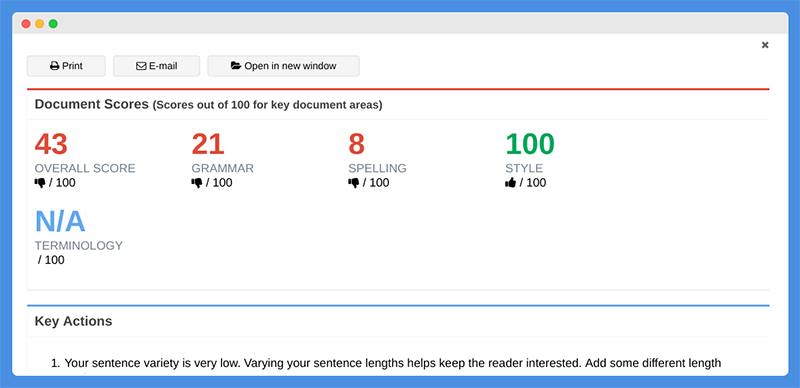Click the thumbs-up icon under Style

(511, 183)
